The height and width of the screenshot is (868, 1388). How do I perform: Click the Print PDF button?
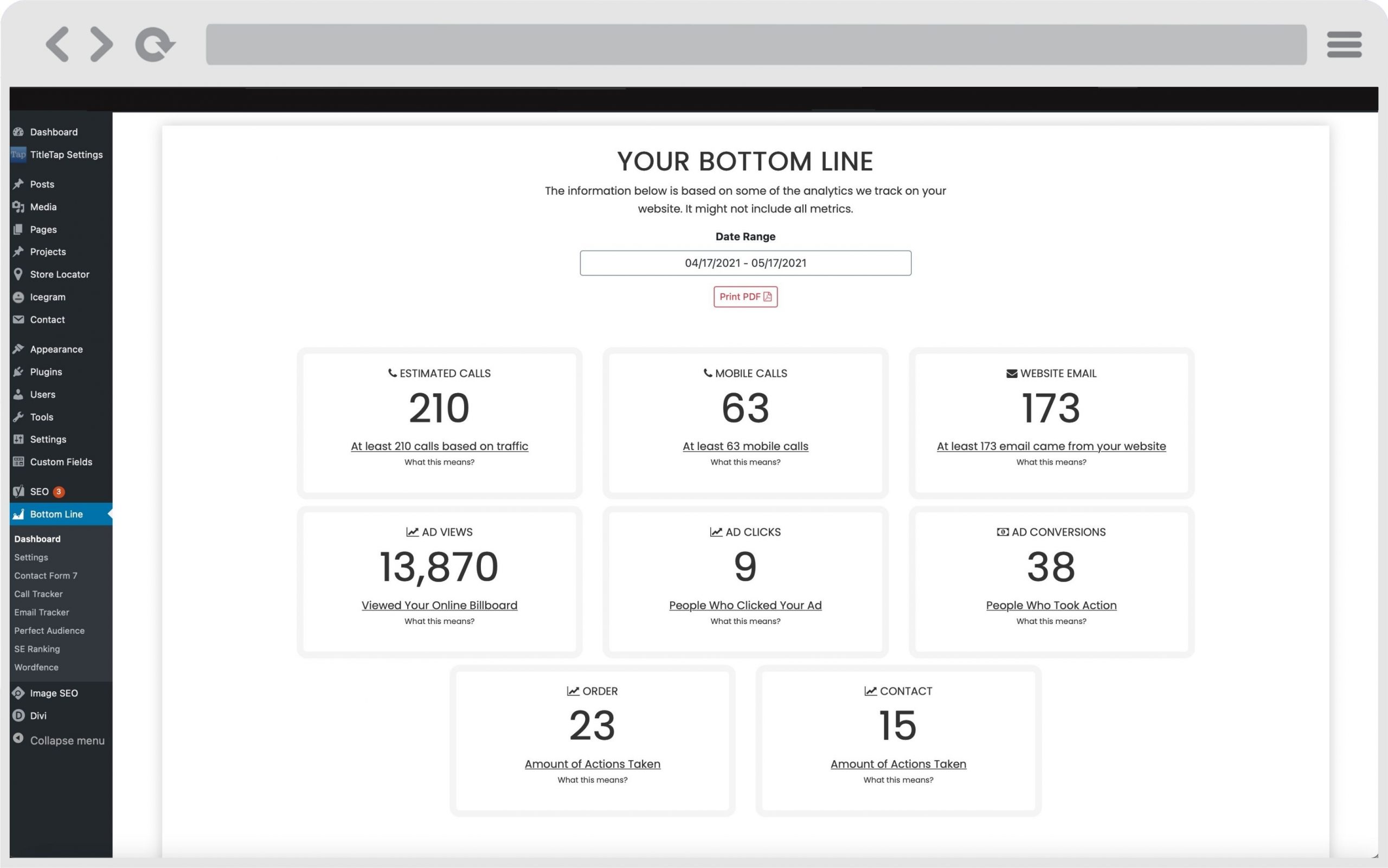point(745,296)
